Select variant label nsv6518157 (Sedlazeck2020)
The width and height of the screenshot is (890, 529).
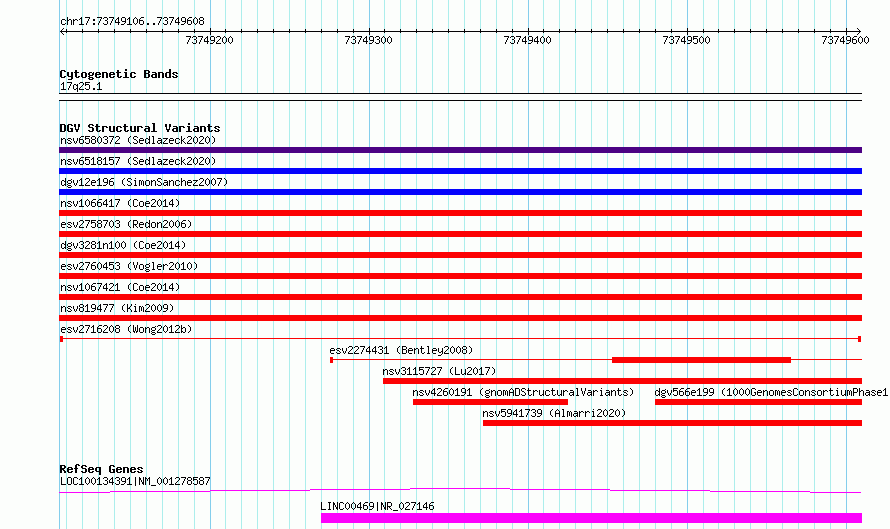[138, 161]
